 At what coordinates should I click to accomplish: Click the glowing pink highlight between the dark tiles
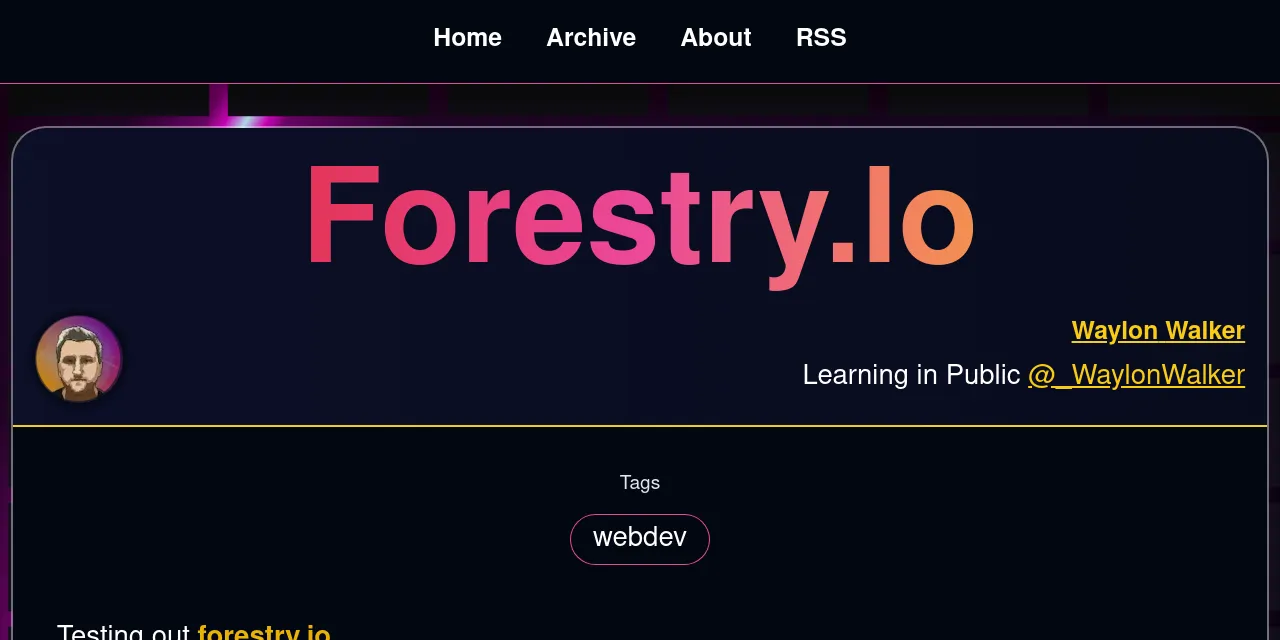(x=219, y=101)
